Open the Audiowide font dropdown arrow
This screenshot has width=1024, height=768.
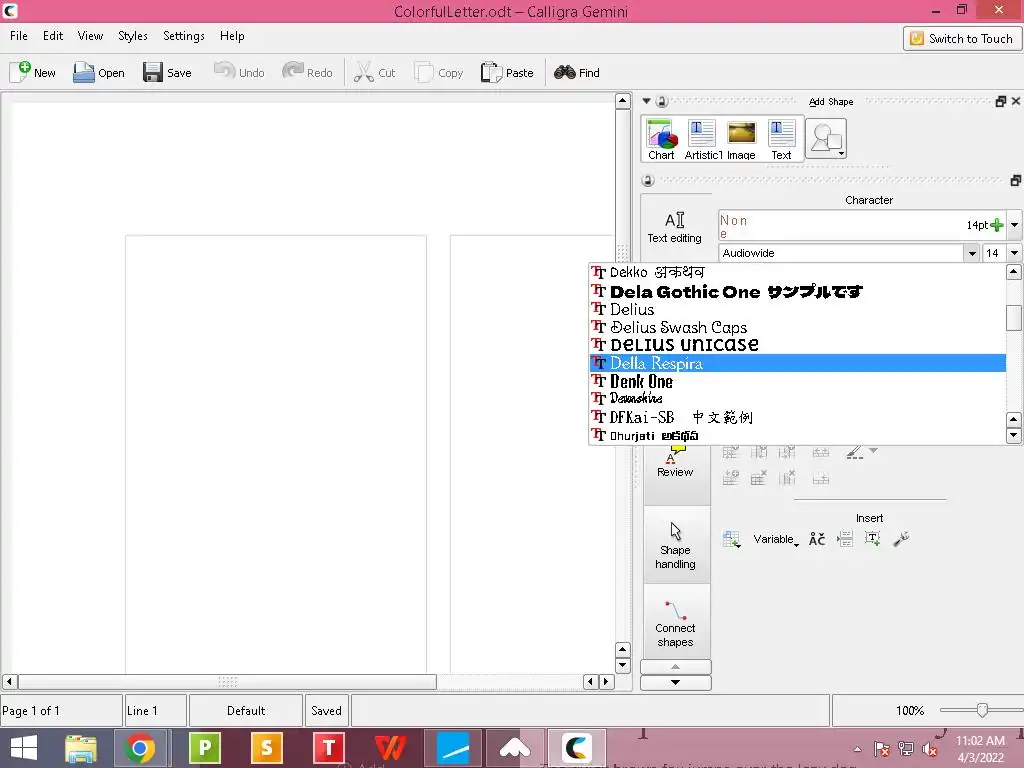[x=972, y=253]
